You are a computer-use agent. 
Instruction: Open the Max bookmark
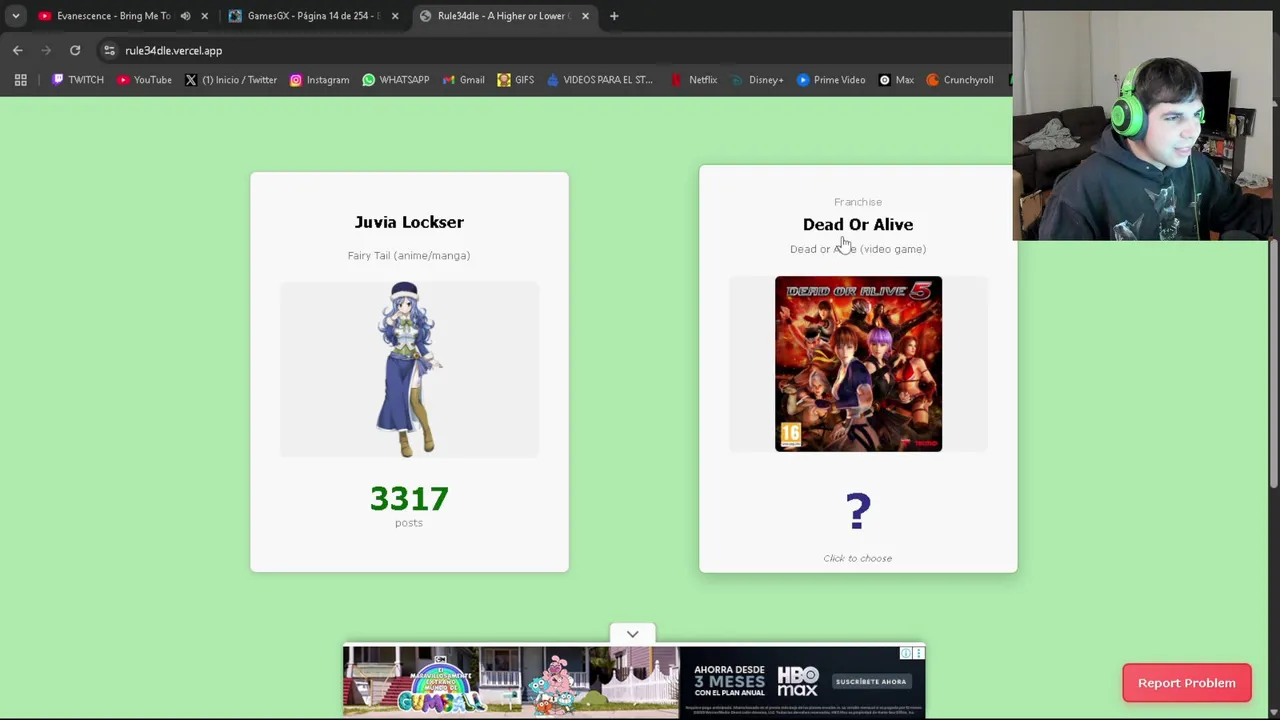coord(895,80)
